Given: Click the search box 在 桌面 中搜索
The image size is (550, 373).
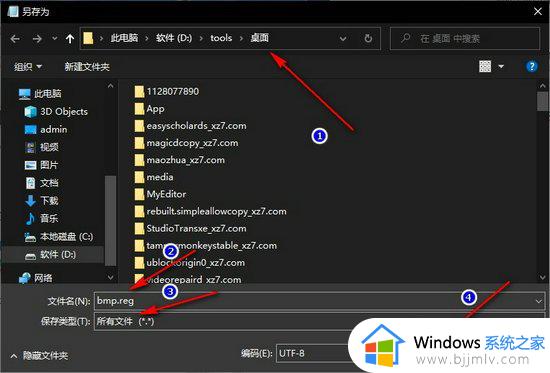Looking at the screenshot, I should coord(465,38).
